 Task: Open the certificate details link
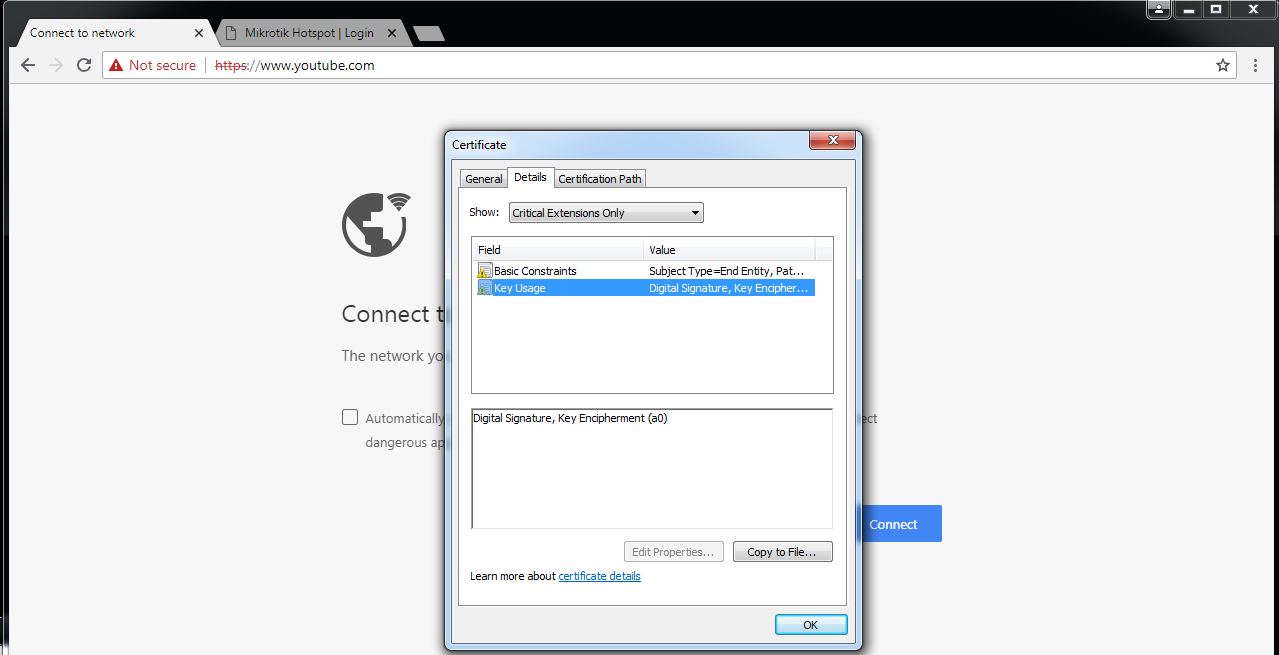[x=598, y=576]
